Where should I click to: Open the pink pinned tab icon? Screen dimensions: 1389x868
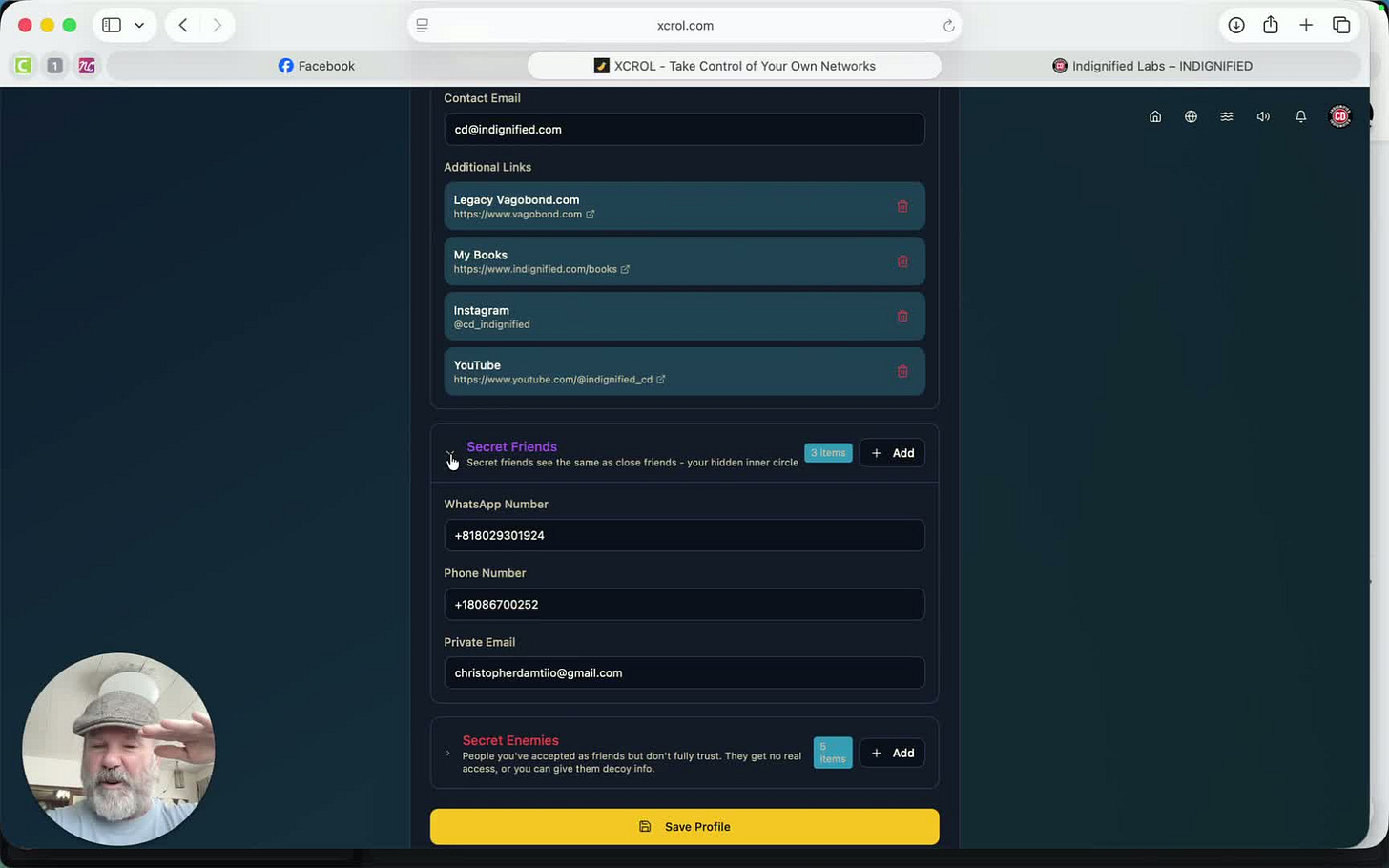pyautogui.click(x=87, y=66)
